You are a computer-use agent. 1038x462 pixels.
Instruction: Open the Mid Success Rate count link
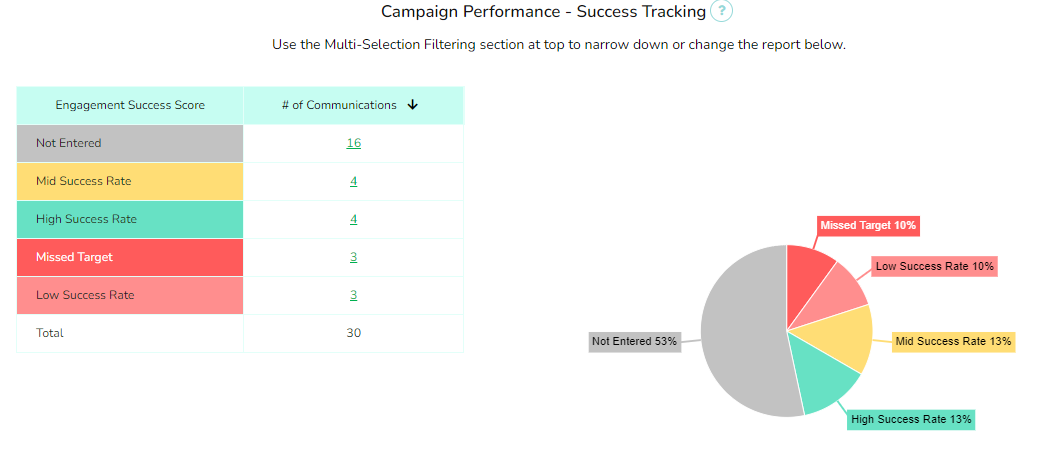(354, 181)
